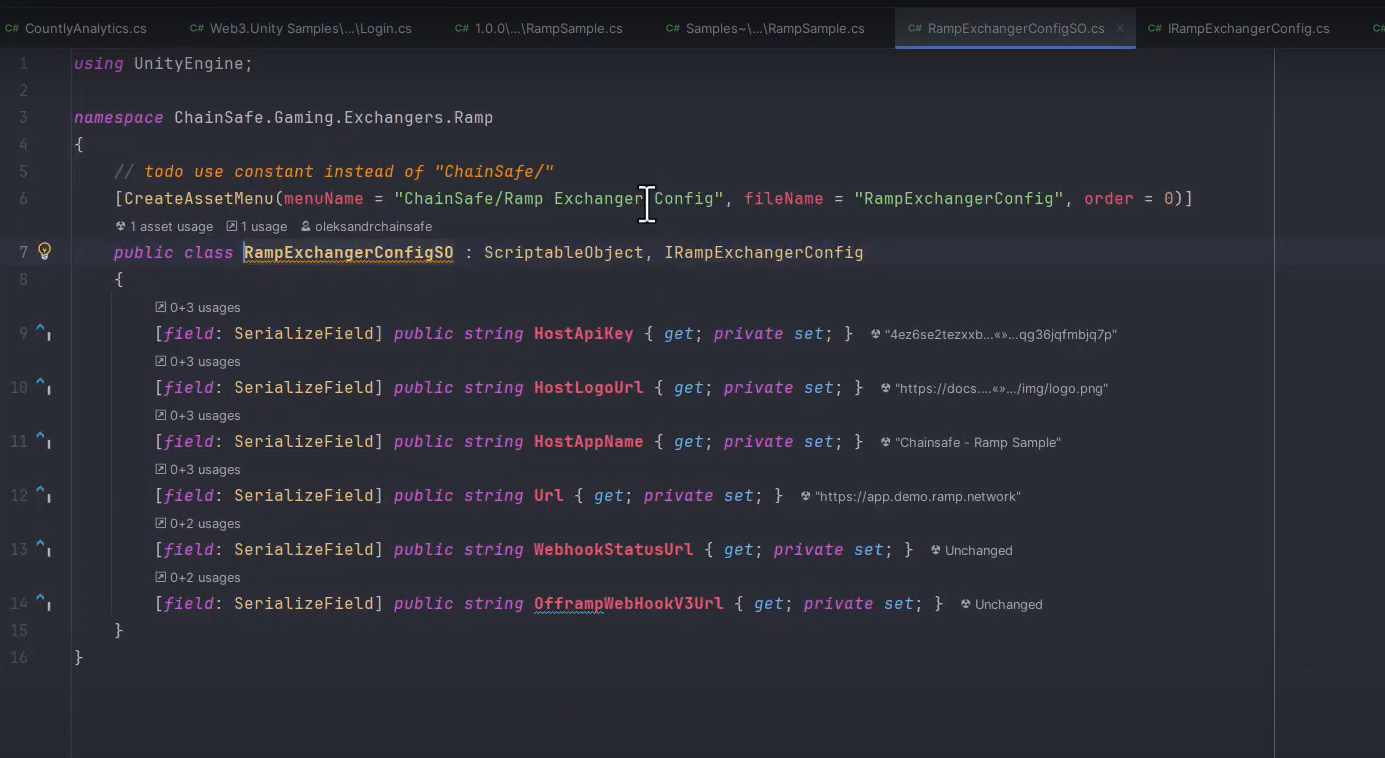Viewport: 1385px width, 758px height.
Task: Click the Unity serialized value hint for Url
Action: pyautogui.click(x=917, y=497)
